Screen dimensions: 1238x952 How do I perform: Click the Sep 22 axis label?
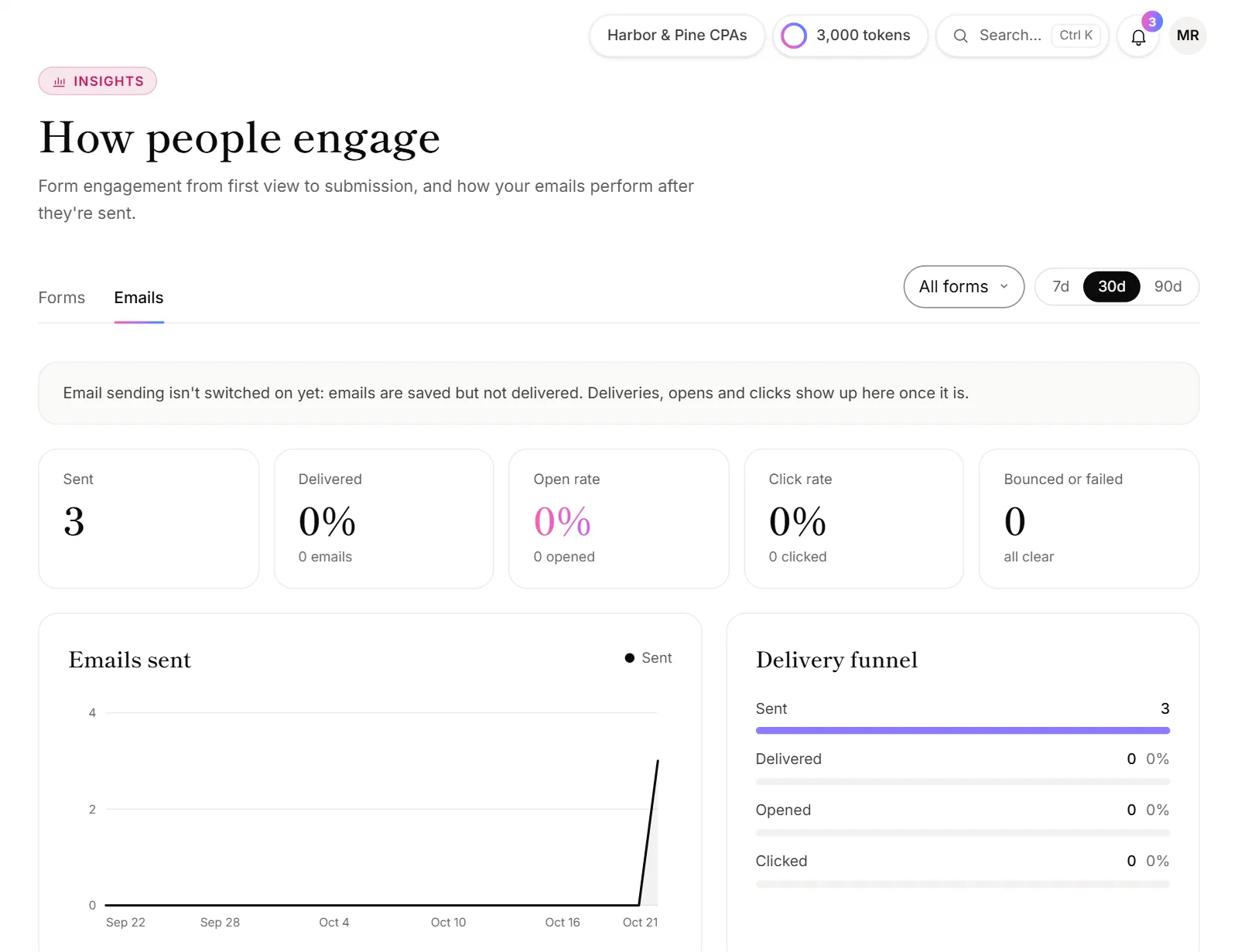tap(125, 923)
